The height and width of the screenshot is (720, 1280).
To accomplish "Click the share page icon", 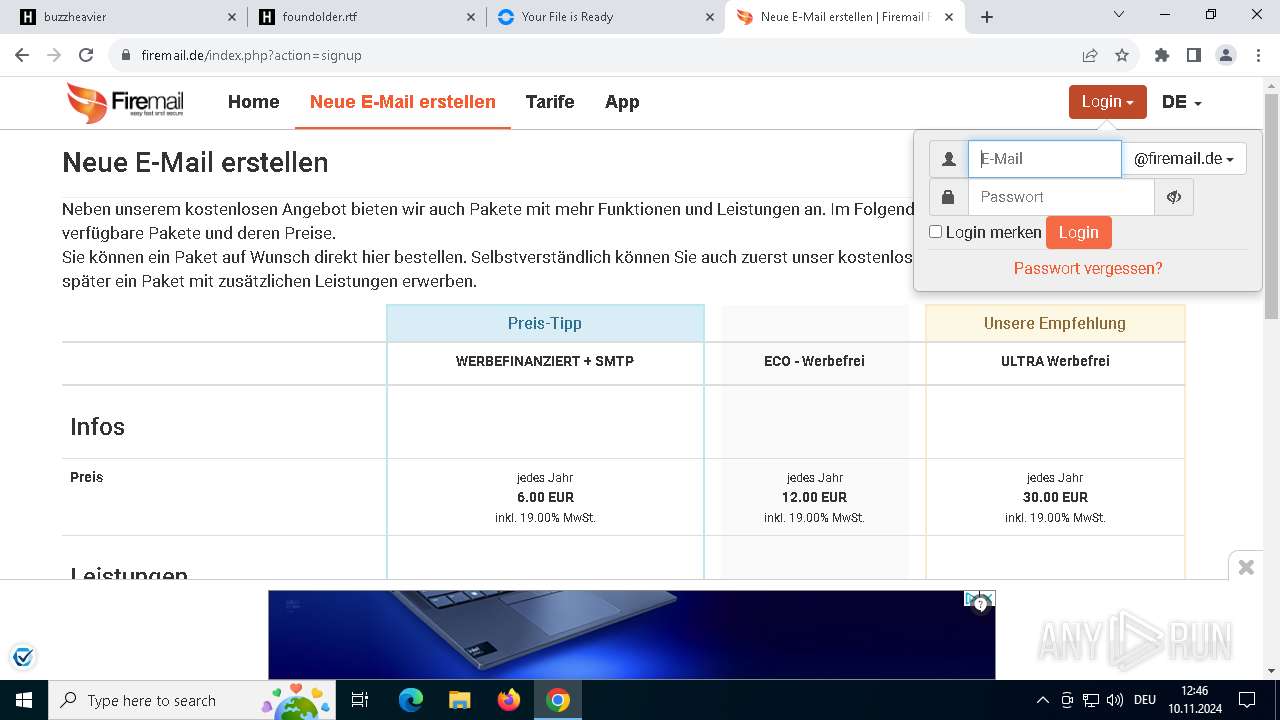I will 1090,55.
